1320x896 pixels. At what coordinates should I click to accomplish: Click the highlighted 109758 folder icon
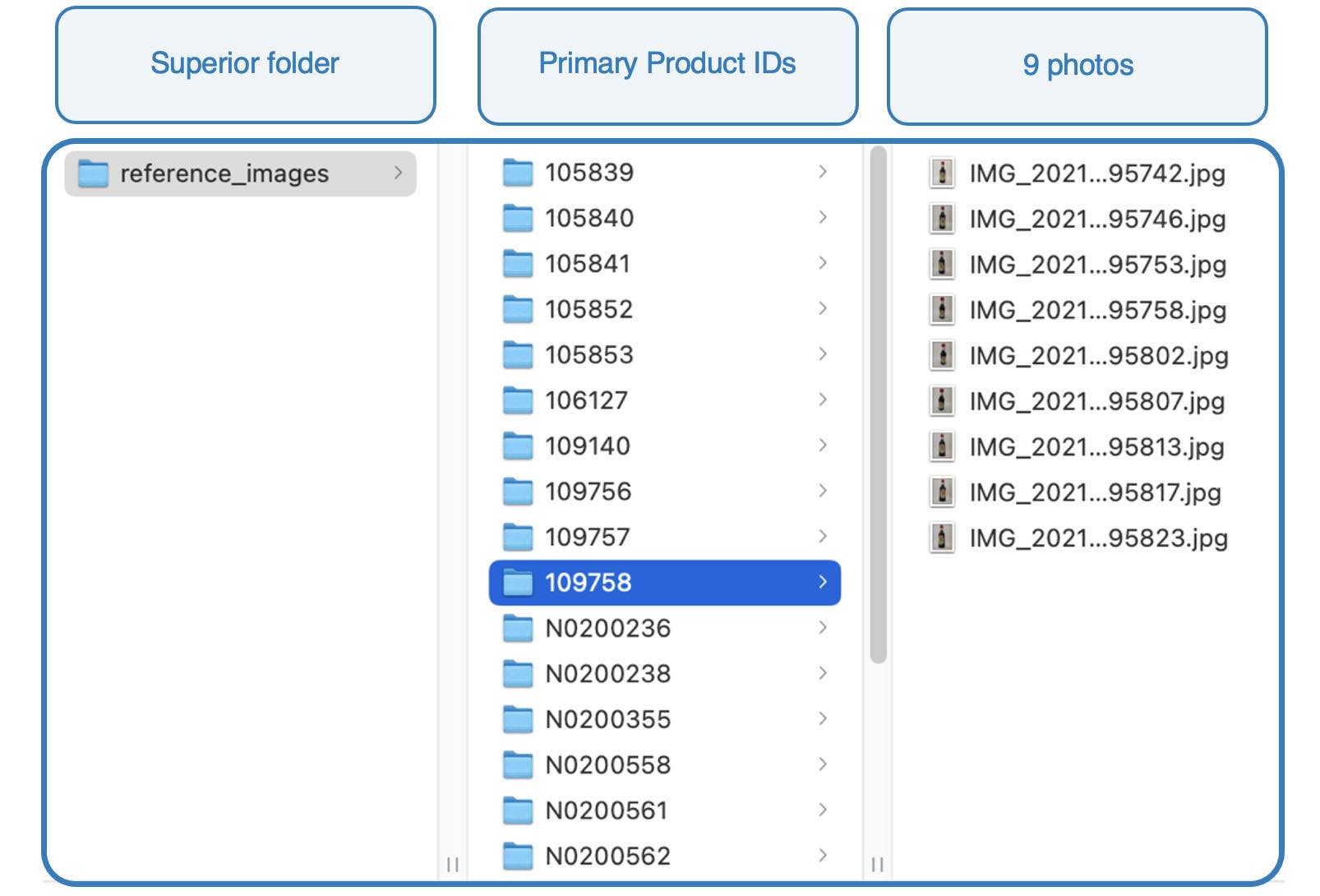point(518,583)
